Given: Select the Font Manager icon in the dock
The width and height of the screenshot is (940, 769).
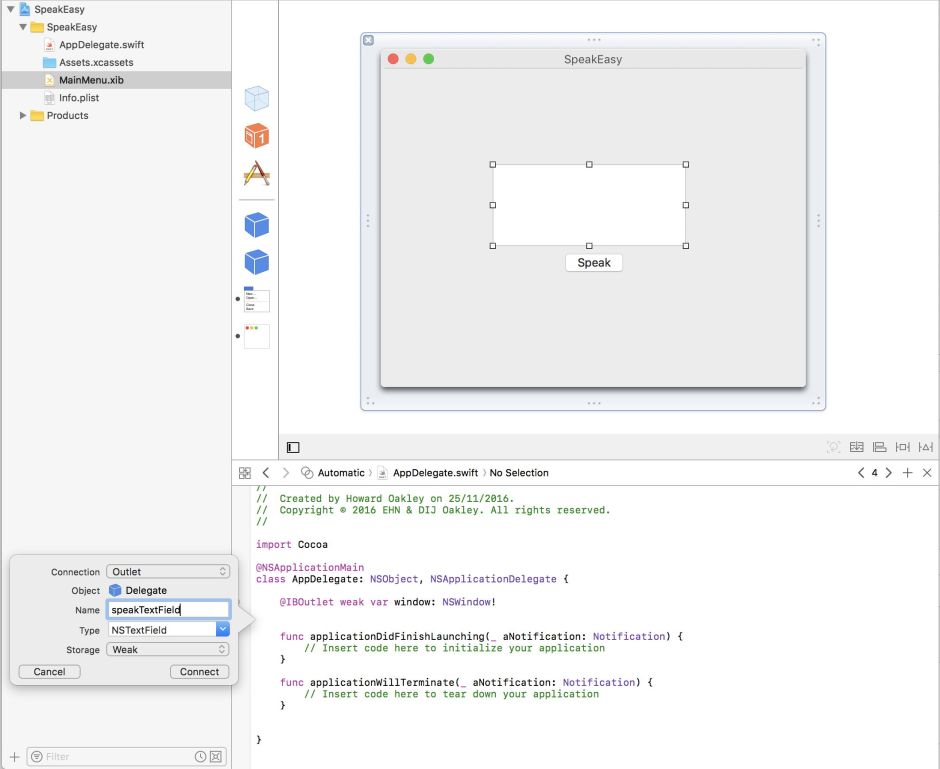Looking at the screenshot, I should 255,171.
